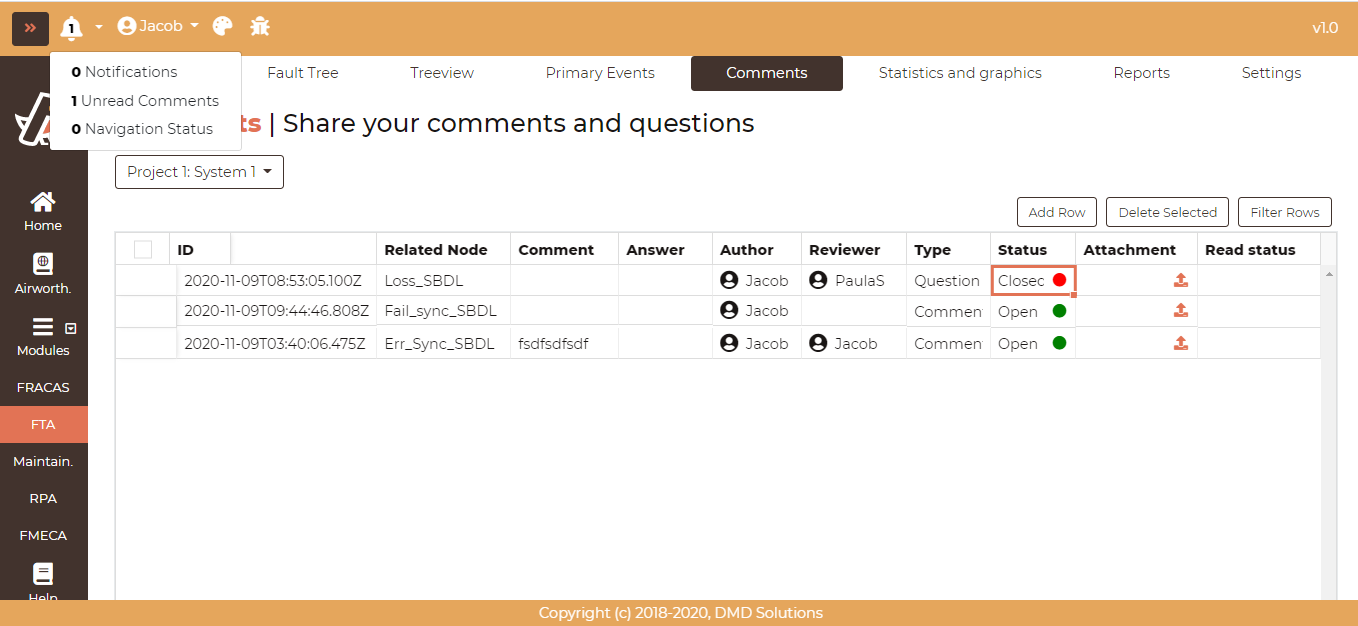Screen dimensions: 1358x626
Task: Open the Statistics and graphics tab
Action: click(959, 73)
